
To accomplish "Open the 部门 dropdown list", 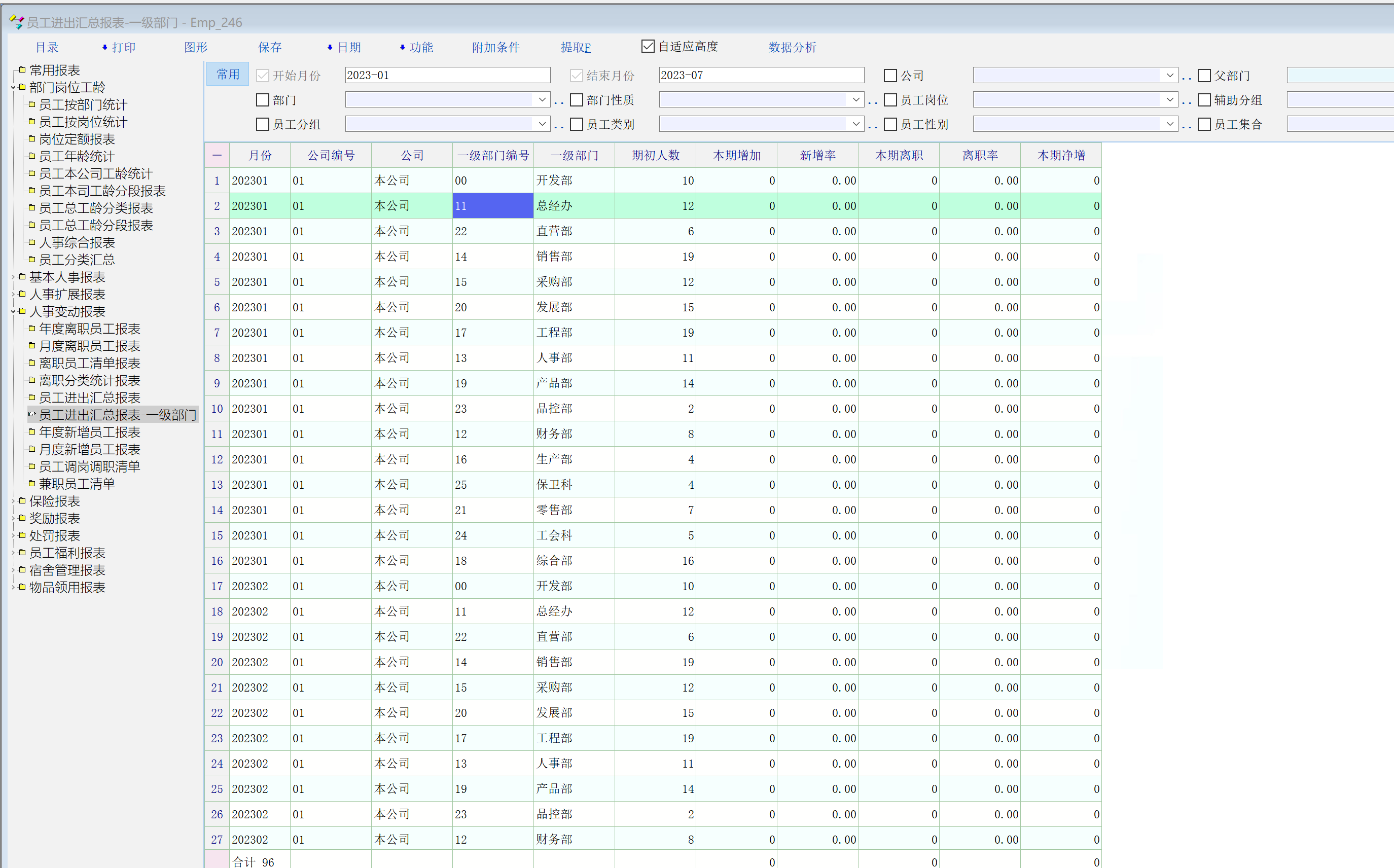I will click(542, 100).
